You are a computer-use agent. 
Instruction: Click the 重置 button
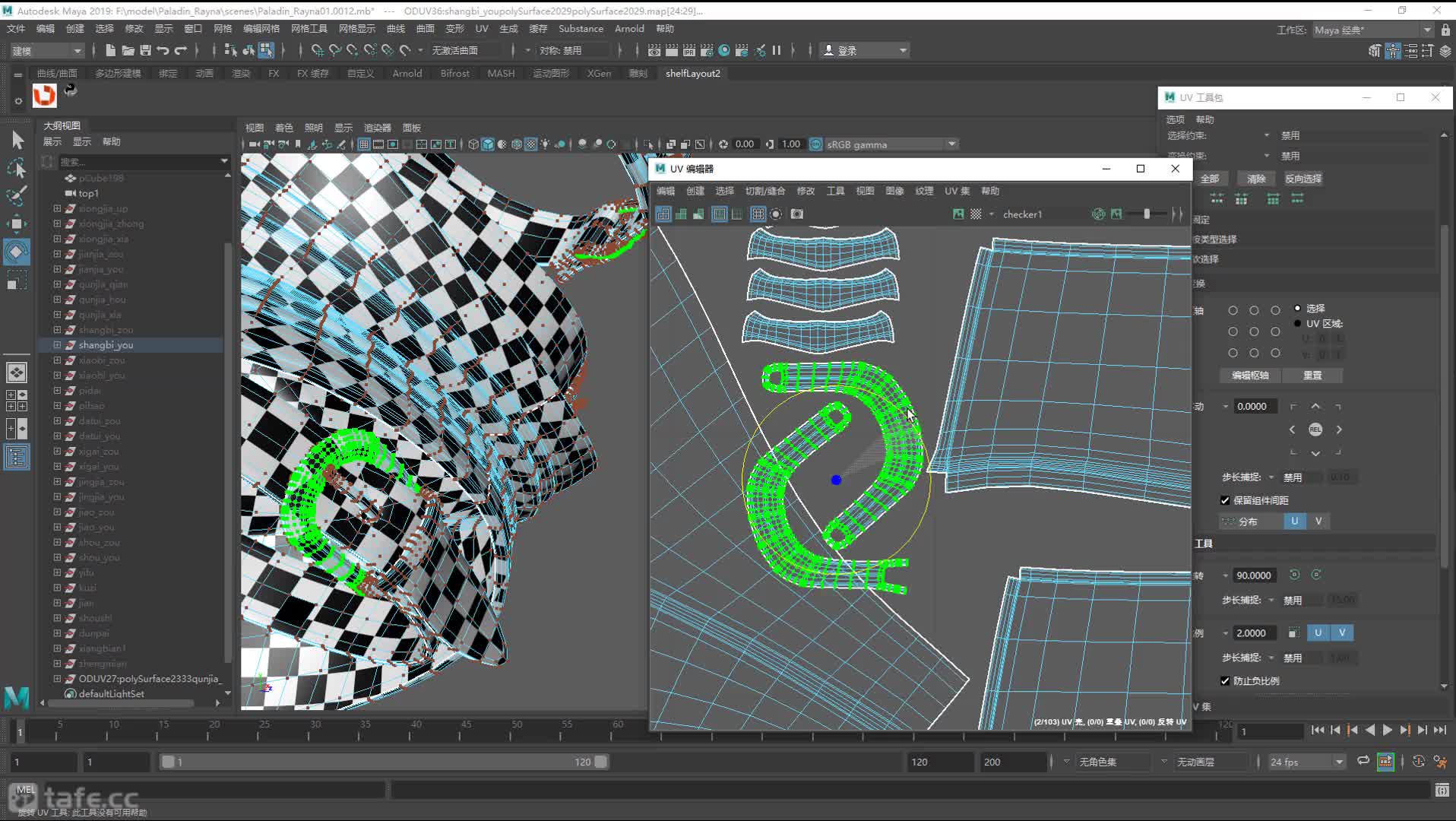1312,376
